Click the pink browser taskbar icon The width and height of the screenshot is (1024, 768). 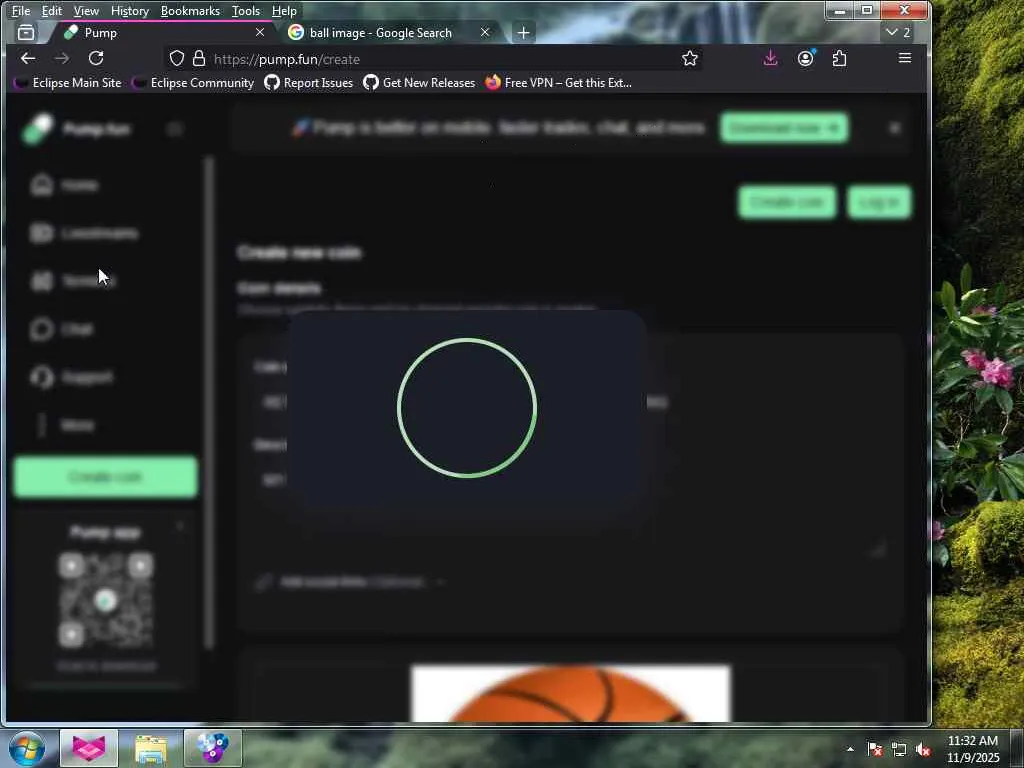(x=89, y=748)
